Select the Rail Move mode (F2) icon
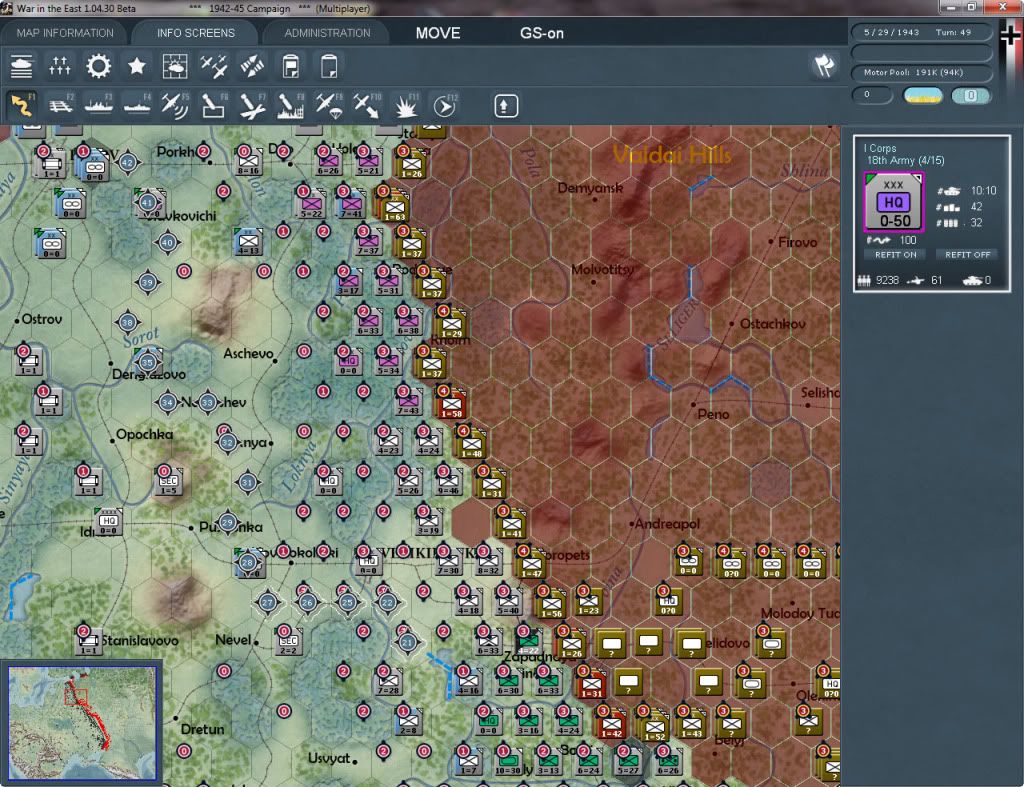 (x=61, y=105)
